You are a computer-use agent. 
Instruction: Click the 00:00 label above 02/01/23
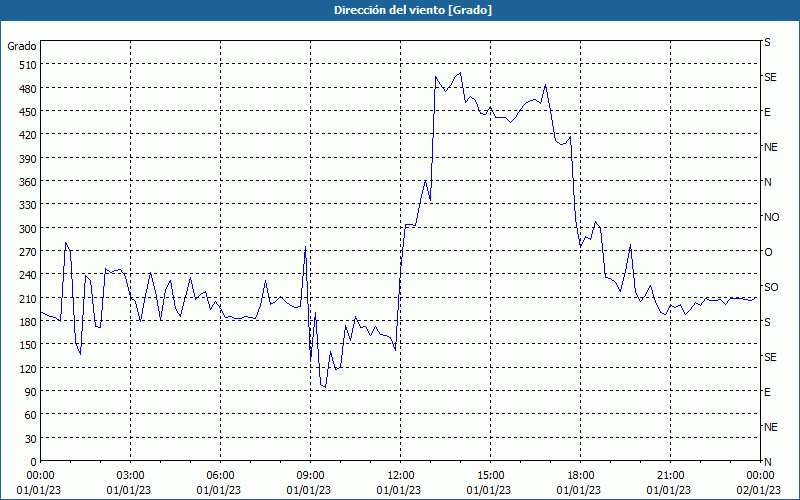(x=760, y=476)
